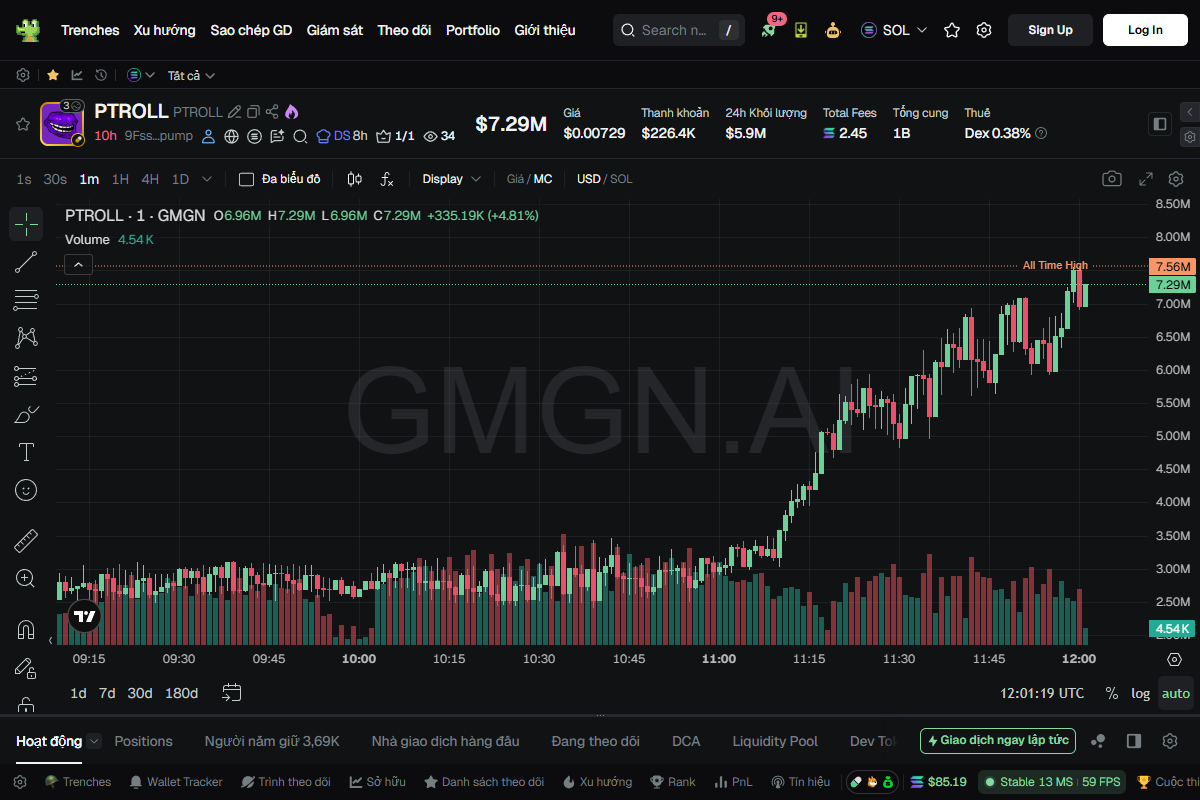Select the XABCD pattern tool
The height and width of the screenshot is (800, 1200).
pyautogui.click(x=26, y=338)
